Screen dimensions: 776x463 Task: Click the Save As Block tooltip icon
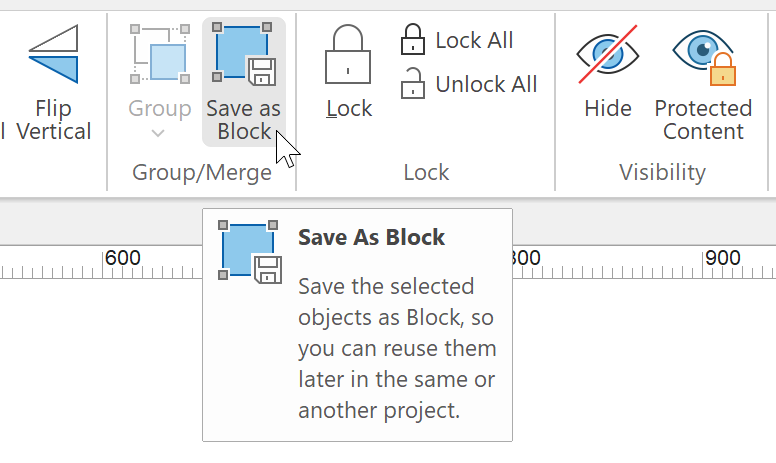[x=250, y=253]
